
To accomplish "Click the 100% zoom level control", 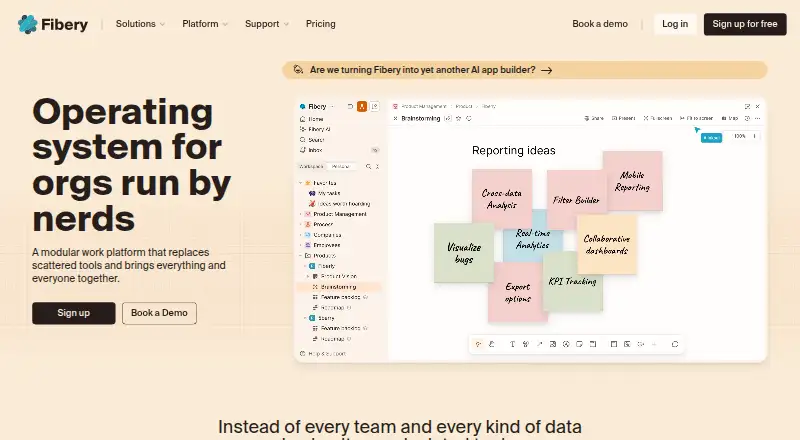I will click(x=740, y=136).
